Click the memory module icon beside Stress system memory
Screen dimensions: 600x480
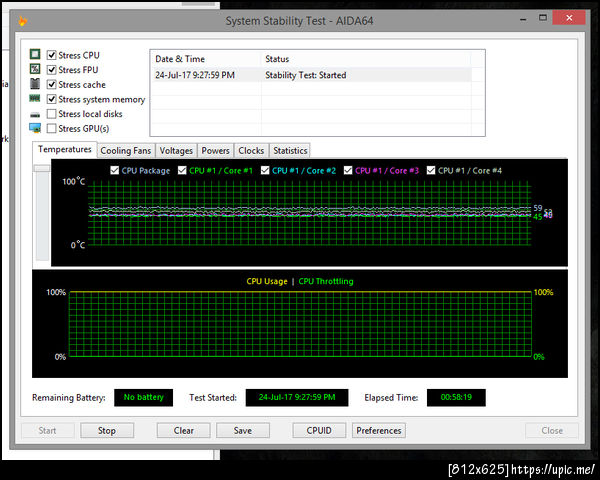coord(35,98)
